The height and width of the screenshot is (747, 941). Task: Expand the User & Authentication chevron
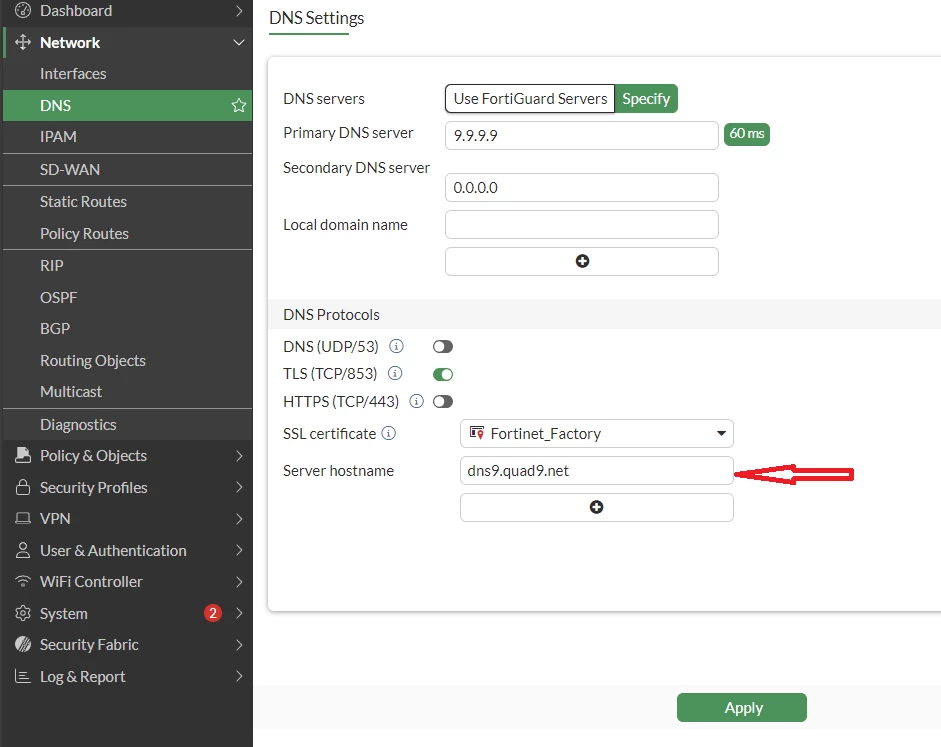(x=239, y=550)
